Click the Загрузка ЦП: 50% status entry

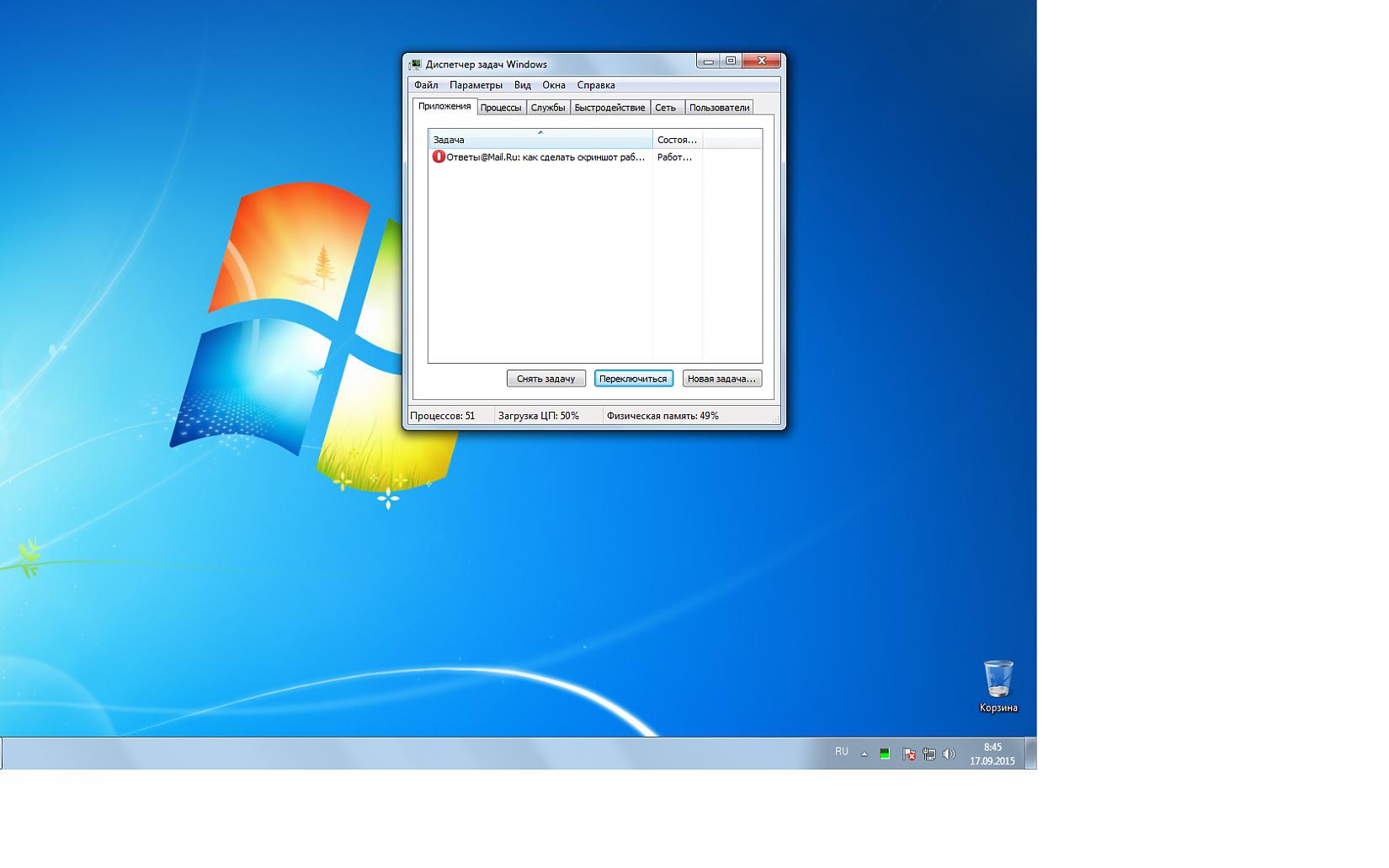click(x=539, y=416)
